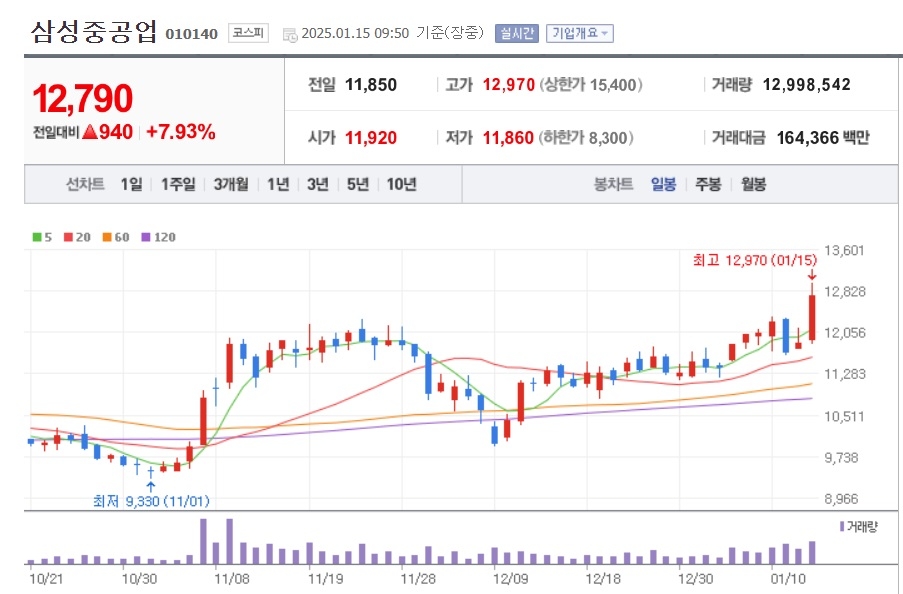Click the purple 거래량 legend marker
The height and width of the screenshot is (594, 903).
coord(842,527)
